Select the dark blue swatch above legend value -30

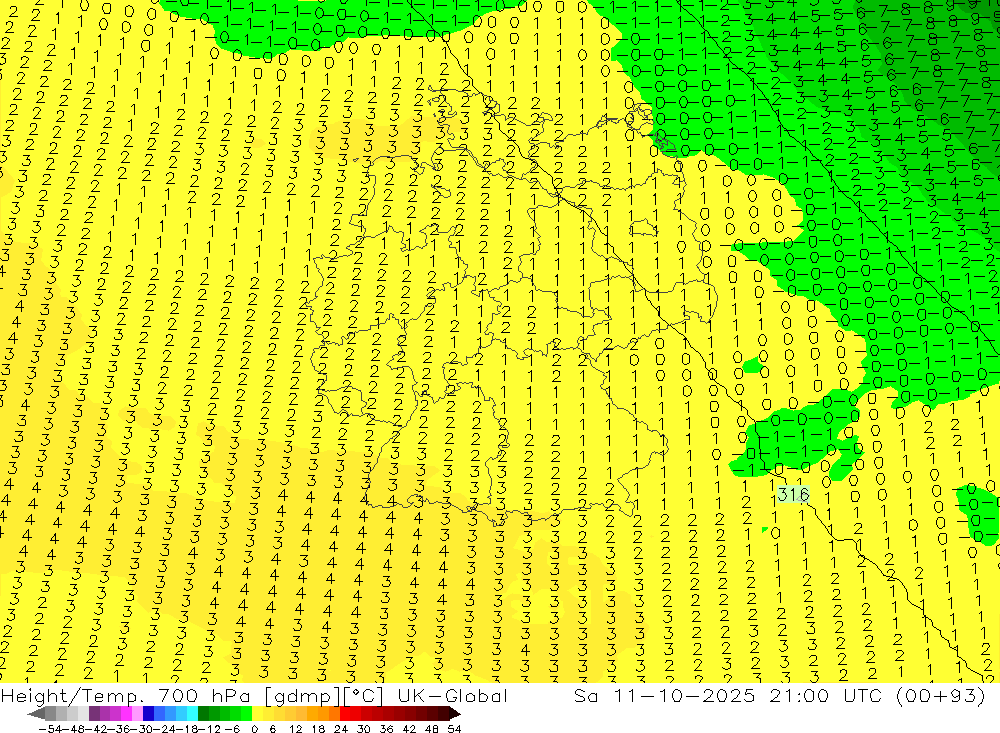(149, 713)
